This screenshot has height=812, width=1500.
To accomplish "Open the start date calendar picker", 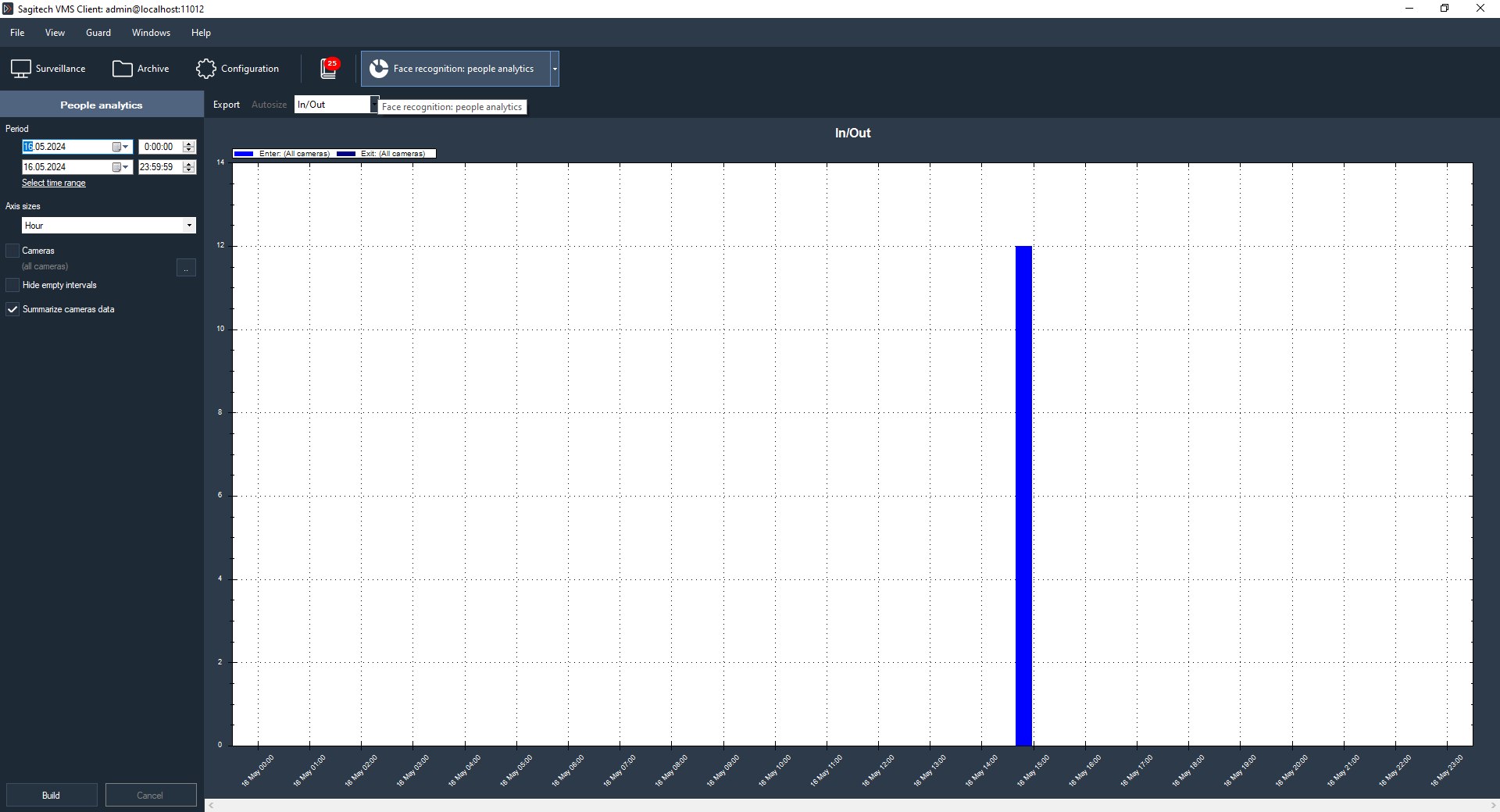I will pos(120,147).
